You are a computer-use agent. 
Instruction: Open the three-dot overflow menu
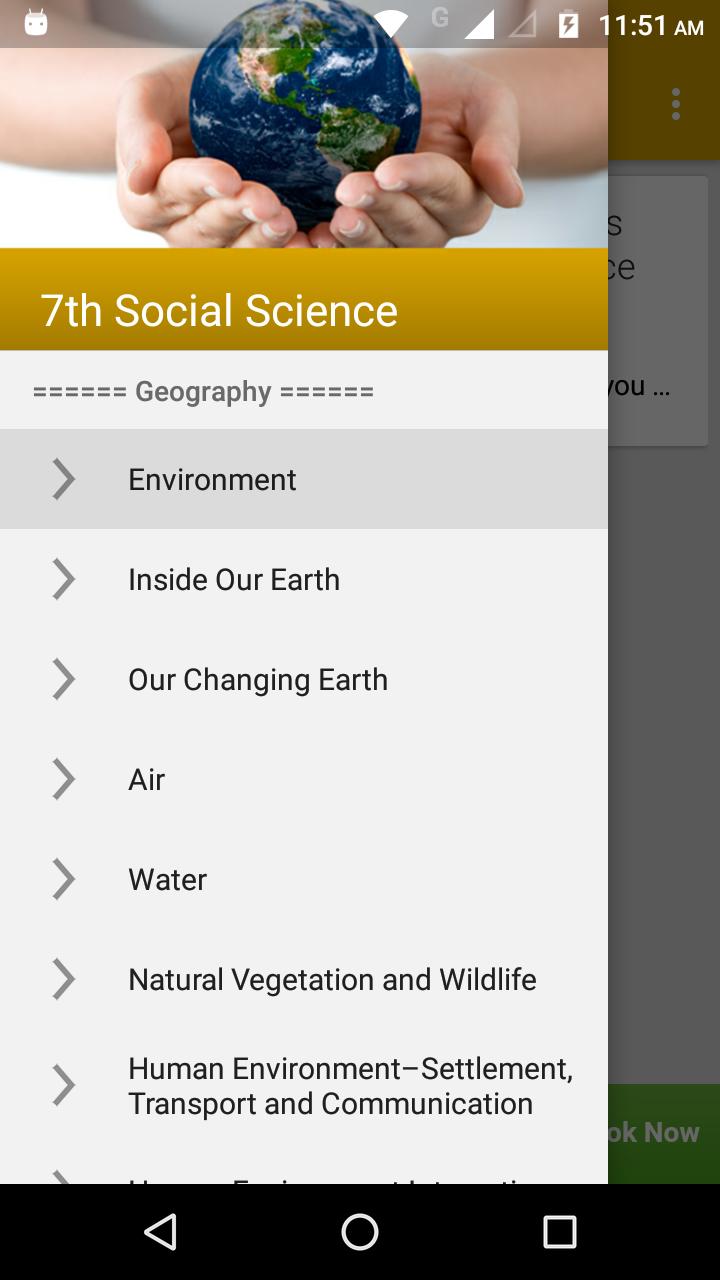click(x=676, y=104)
